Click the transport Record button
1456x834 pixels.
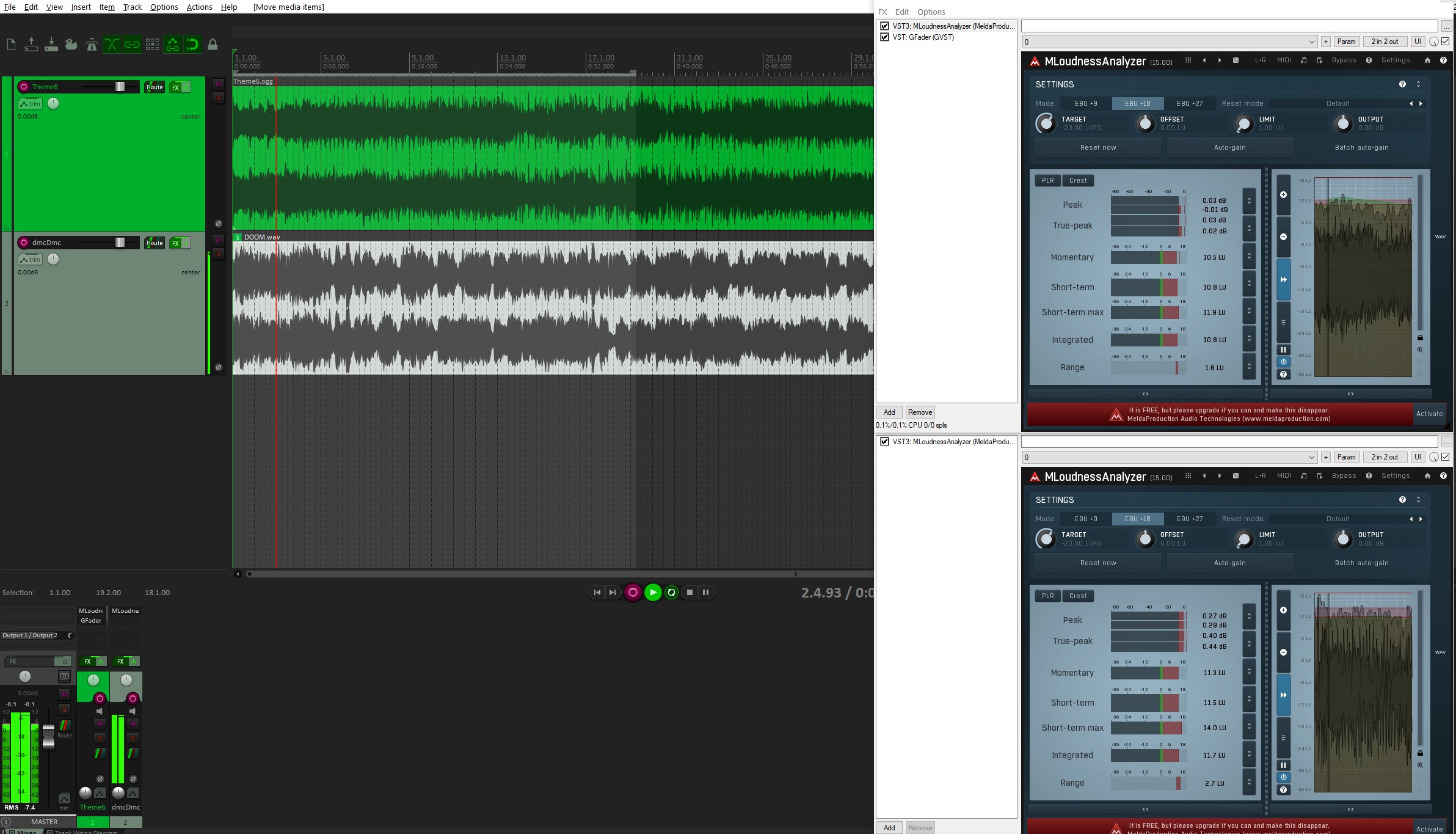tap(633, 592)
